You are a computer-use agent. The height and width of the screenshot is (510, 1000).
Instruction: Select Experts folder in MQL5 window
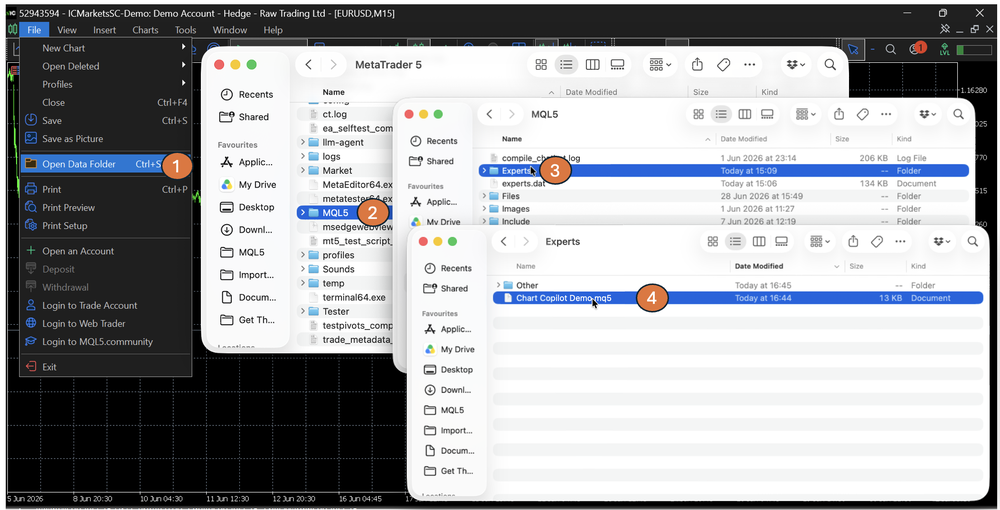click(724, 170)
